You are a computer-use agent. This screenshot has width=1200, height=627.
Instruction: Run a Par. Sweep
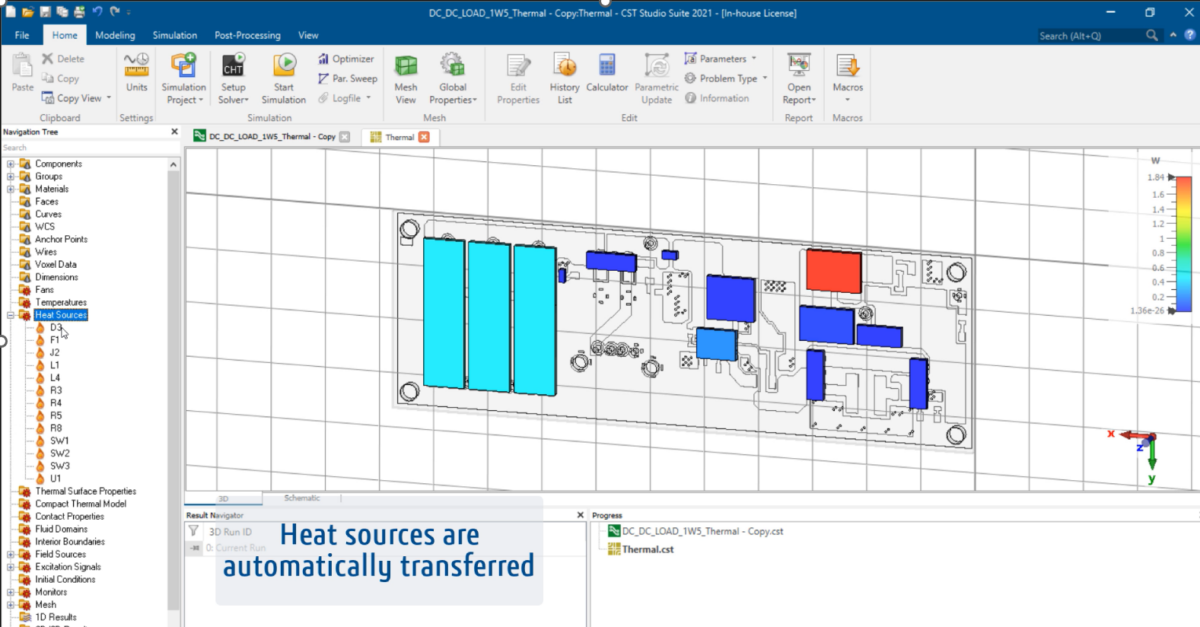[347, 78]
